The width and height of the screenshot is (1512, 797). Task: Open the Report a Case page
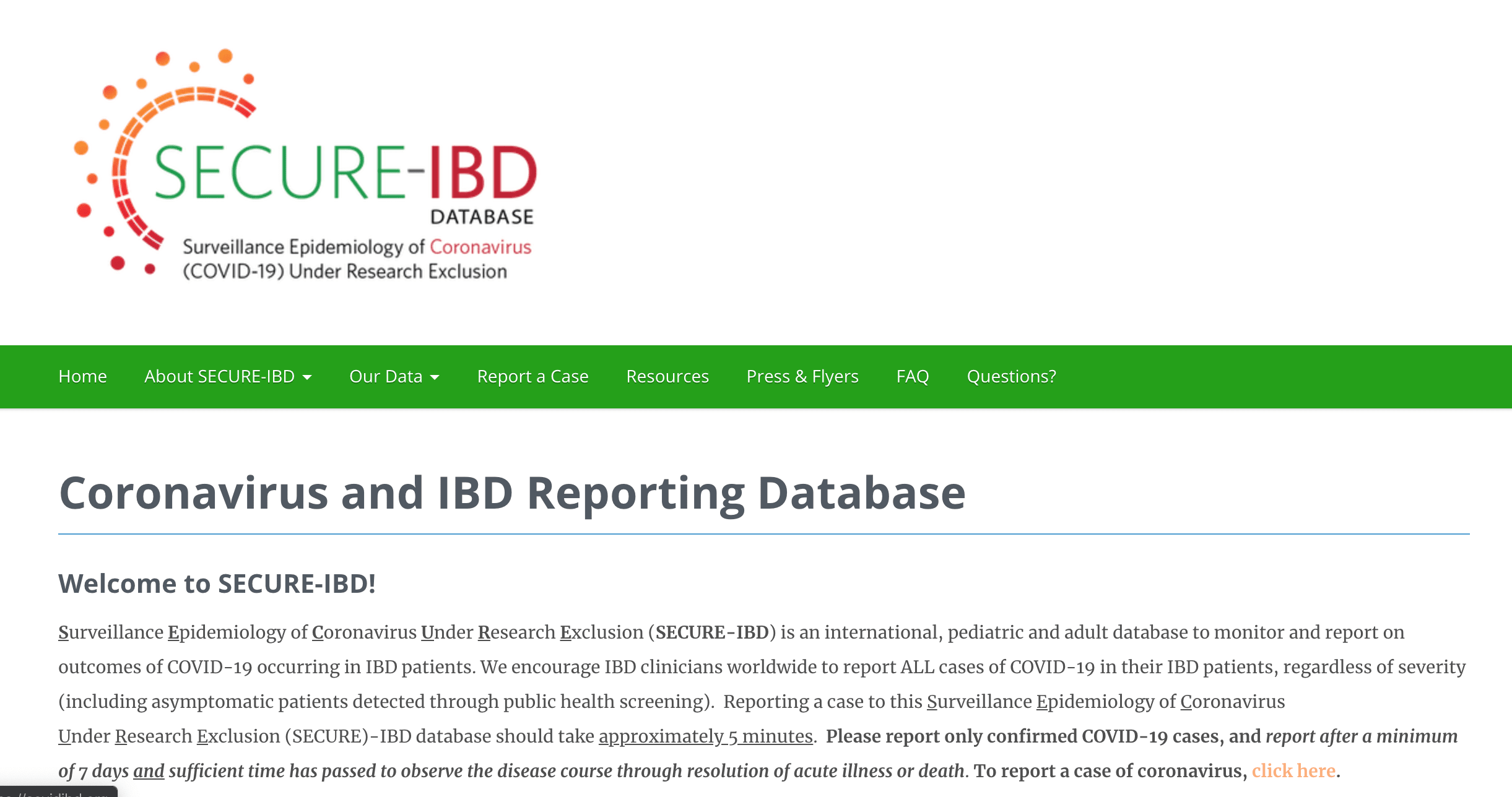532,376
